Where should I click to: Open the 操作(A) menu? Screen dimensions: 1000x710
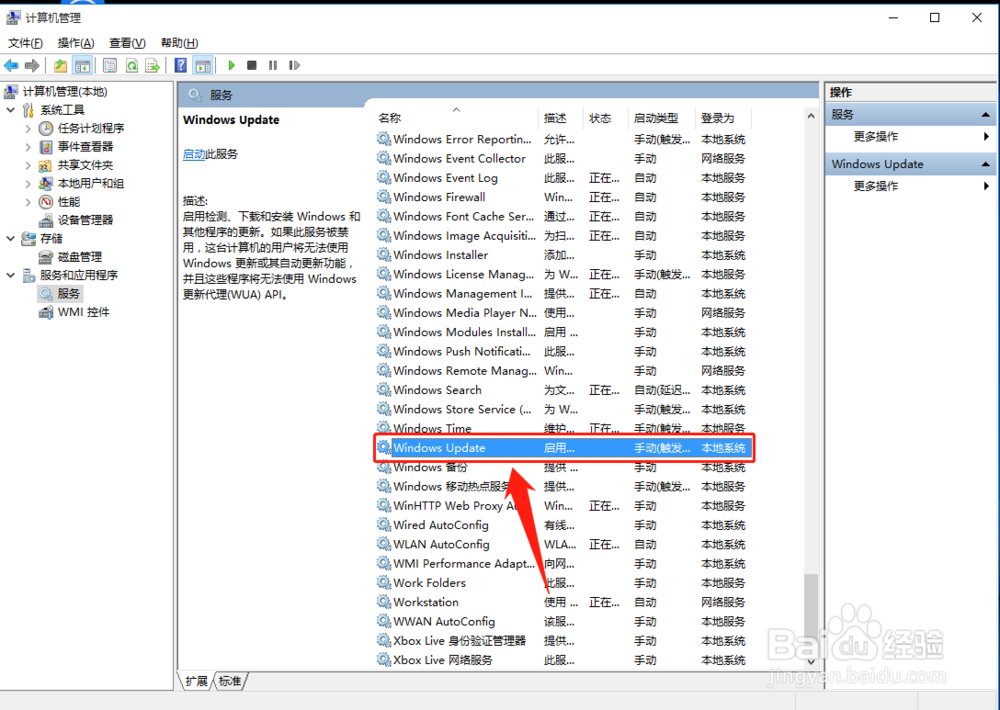coord(76,43)
